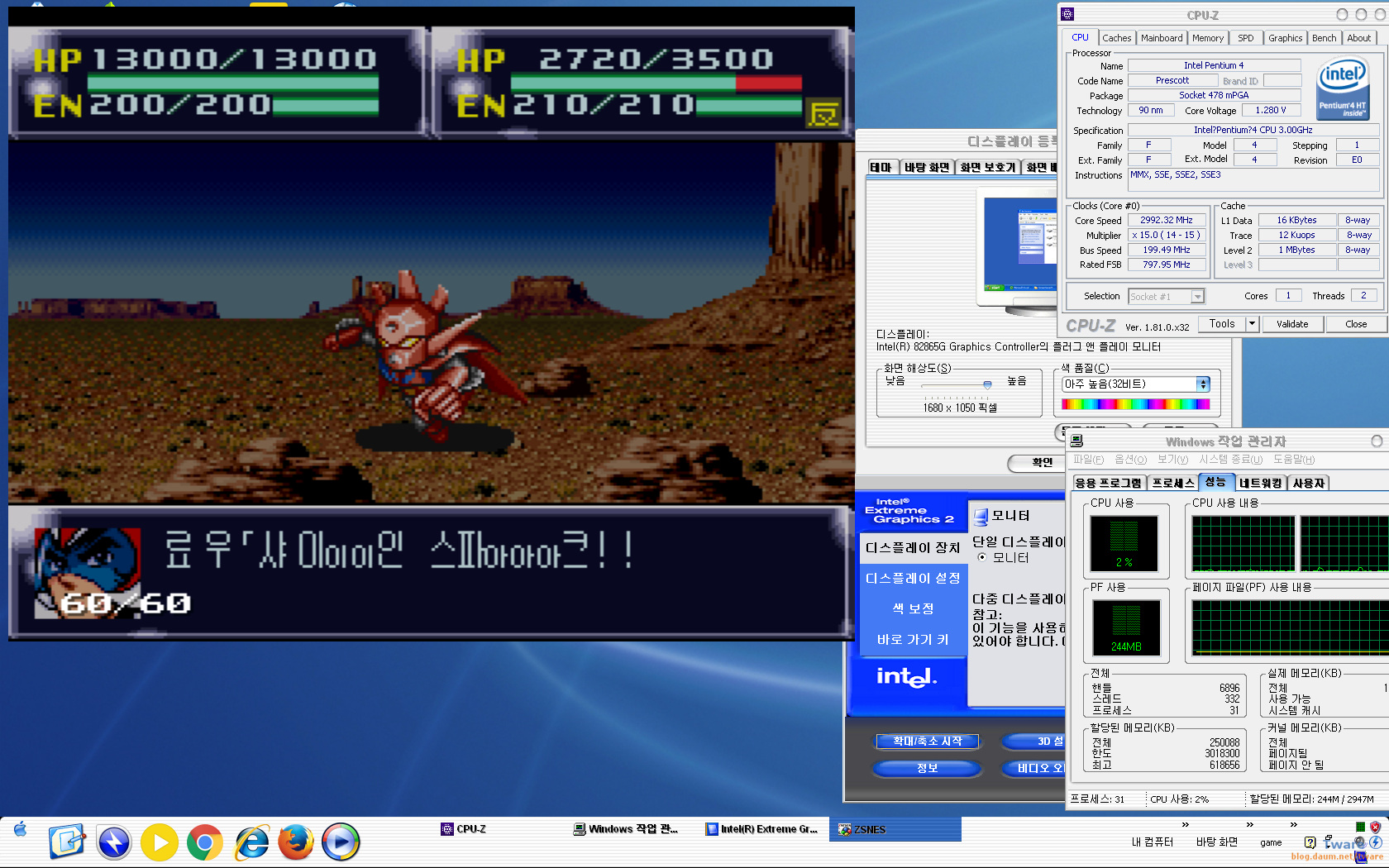1389x868 pixels.
Task: Select 디스플레이 장치 in Intel panel sidebar
Action: pyautogui.click(x=913, y=547)
